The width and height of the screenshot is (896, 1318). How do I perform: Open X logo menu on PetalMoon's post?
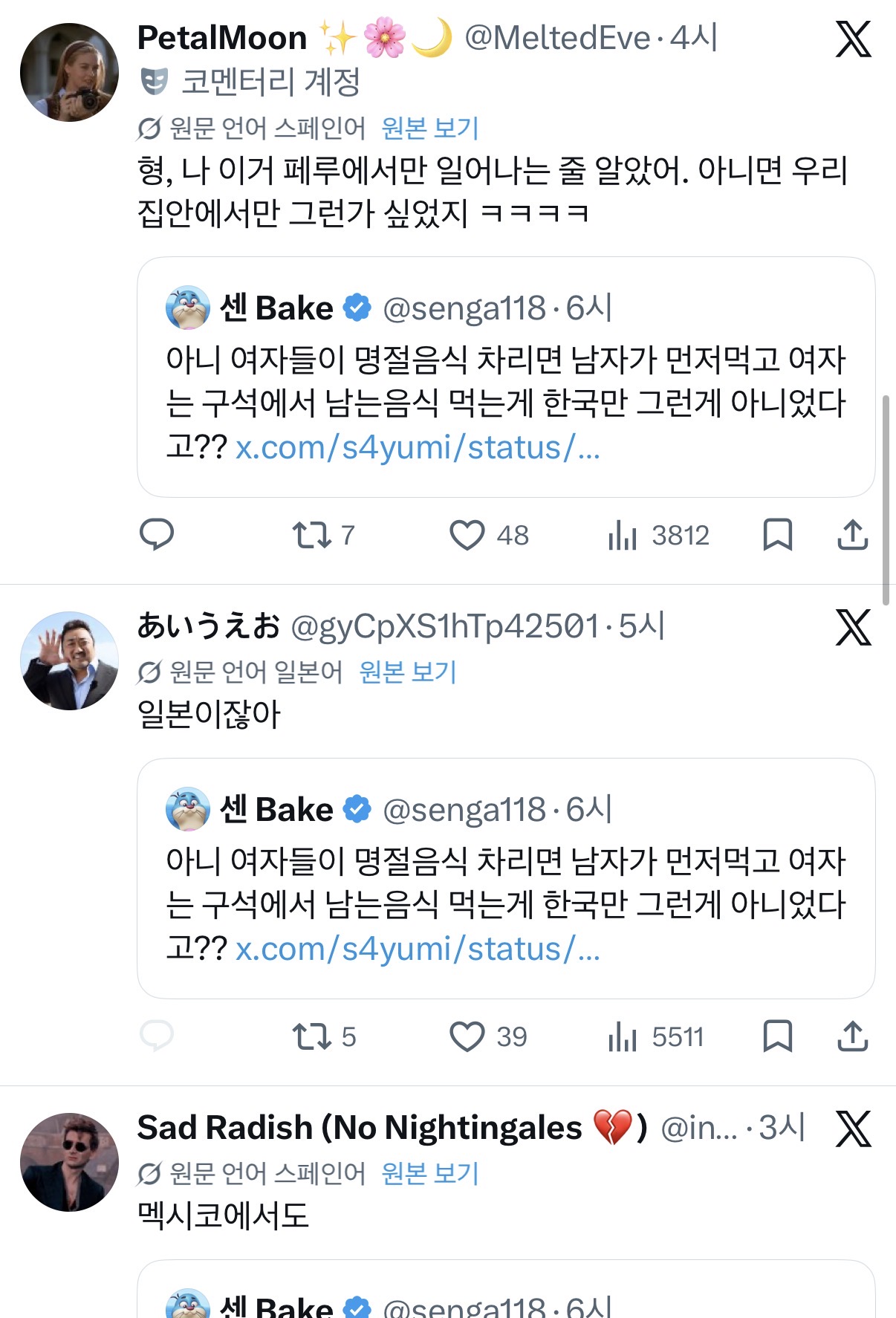[853, 39]
